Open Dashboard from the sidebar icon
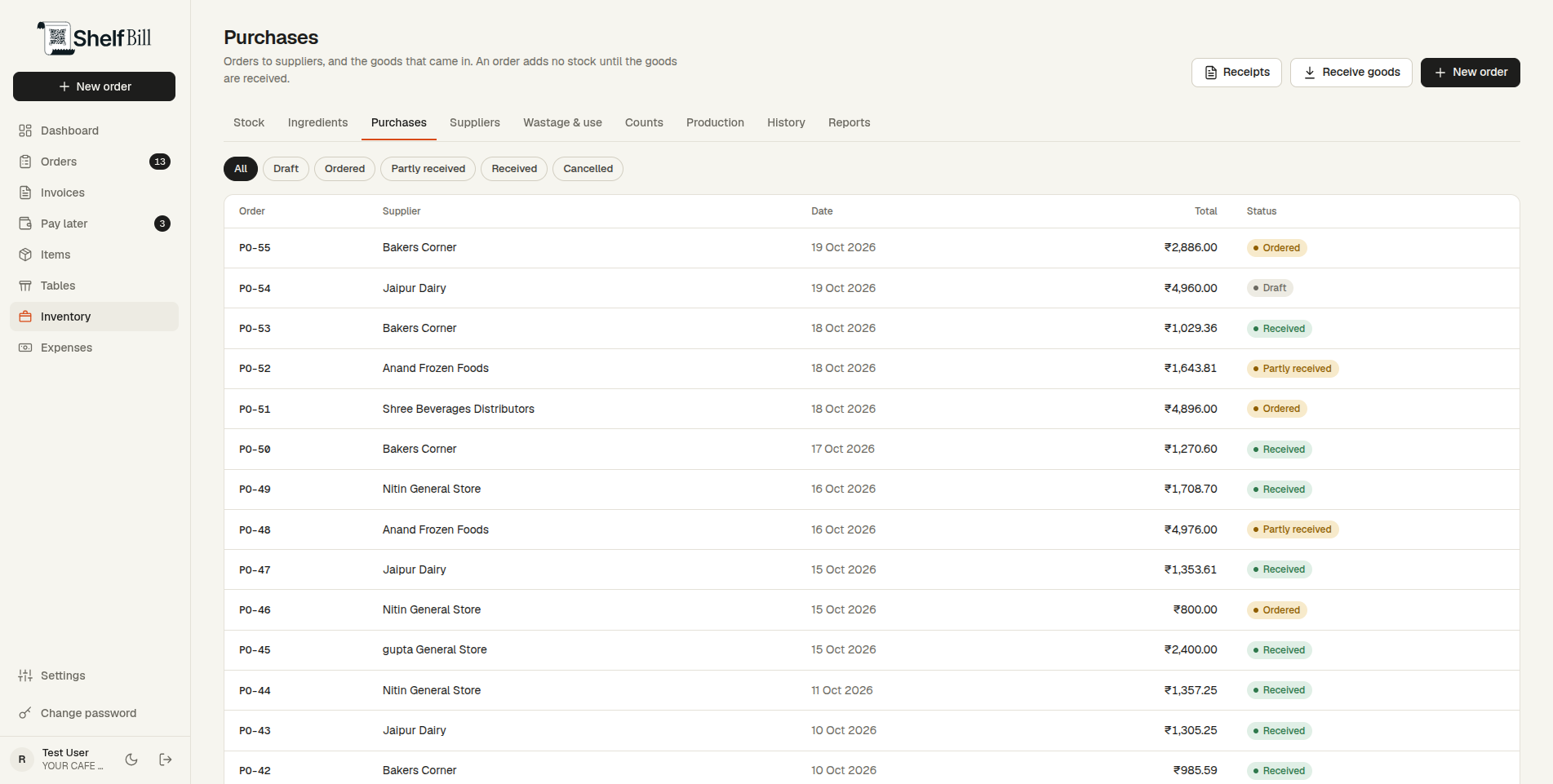1553x784 pixels. 25,131
